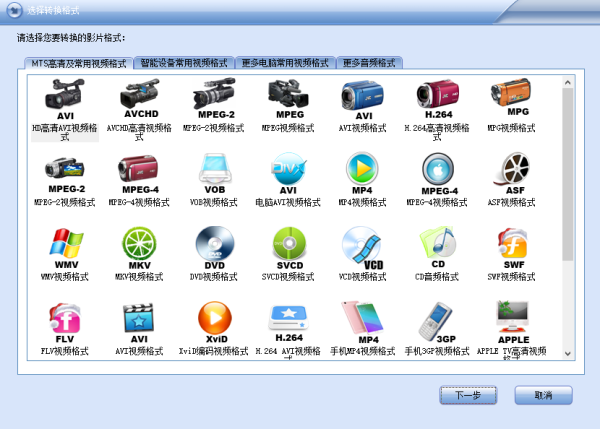The width and height of the screenshot is (600, 429).
Task: Pick the XviD encoded video format
Action: click(x=214, y=320)
